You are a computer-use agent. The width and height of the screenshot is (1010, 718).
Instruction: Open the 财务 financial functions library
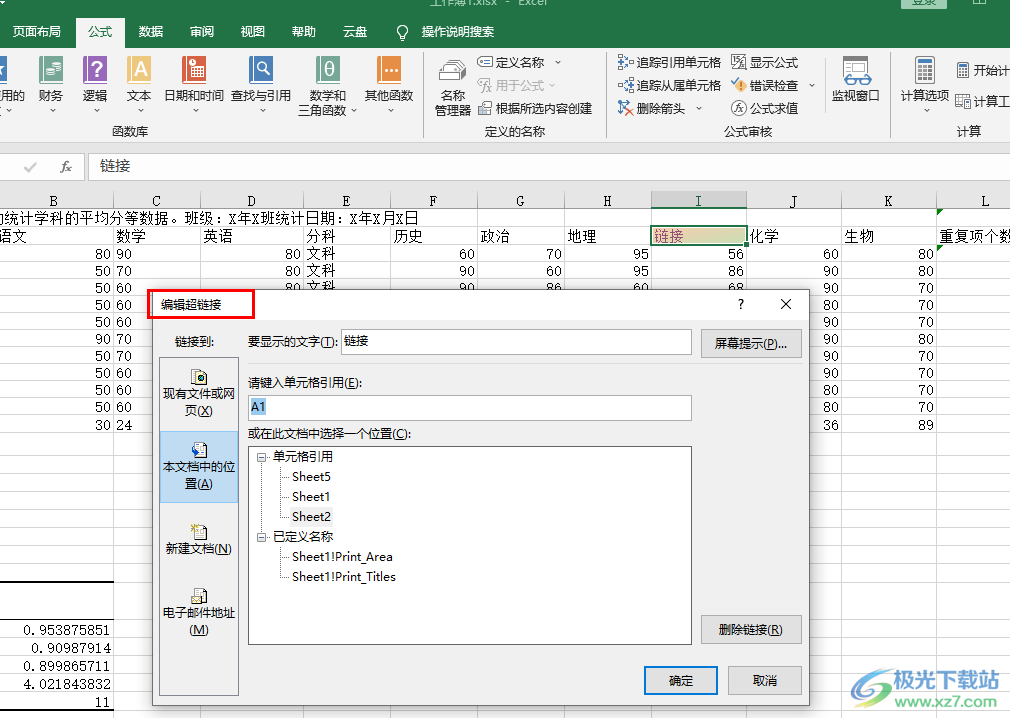pos(51,84)
